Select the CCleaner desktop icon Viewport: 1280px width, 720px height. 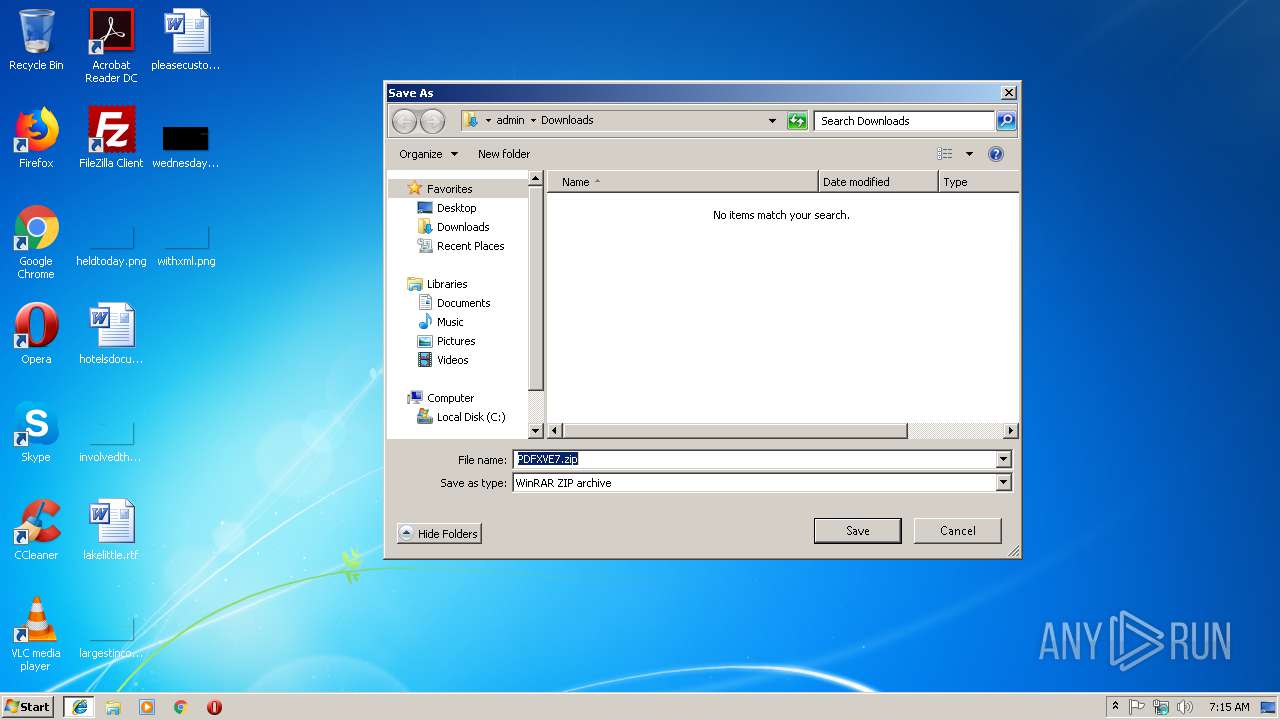(x=36, y=530)
